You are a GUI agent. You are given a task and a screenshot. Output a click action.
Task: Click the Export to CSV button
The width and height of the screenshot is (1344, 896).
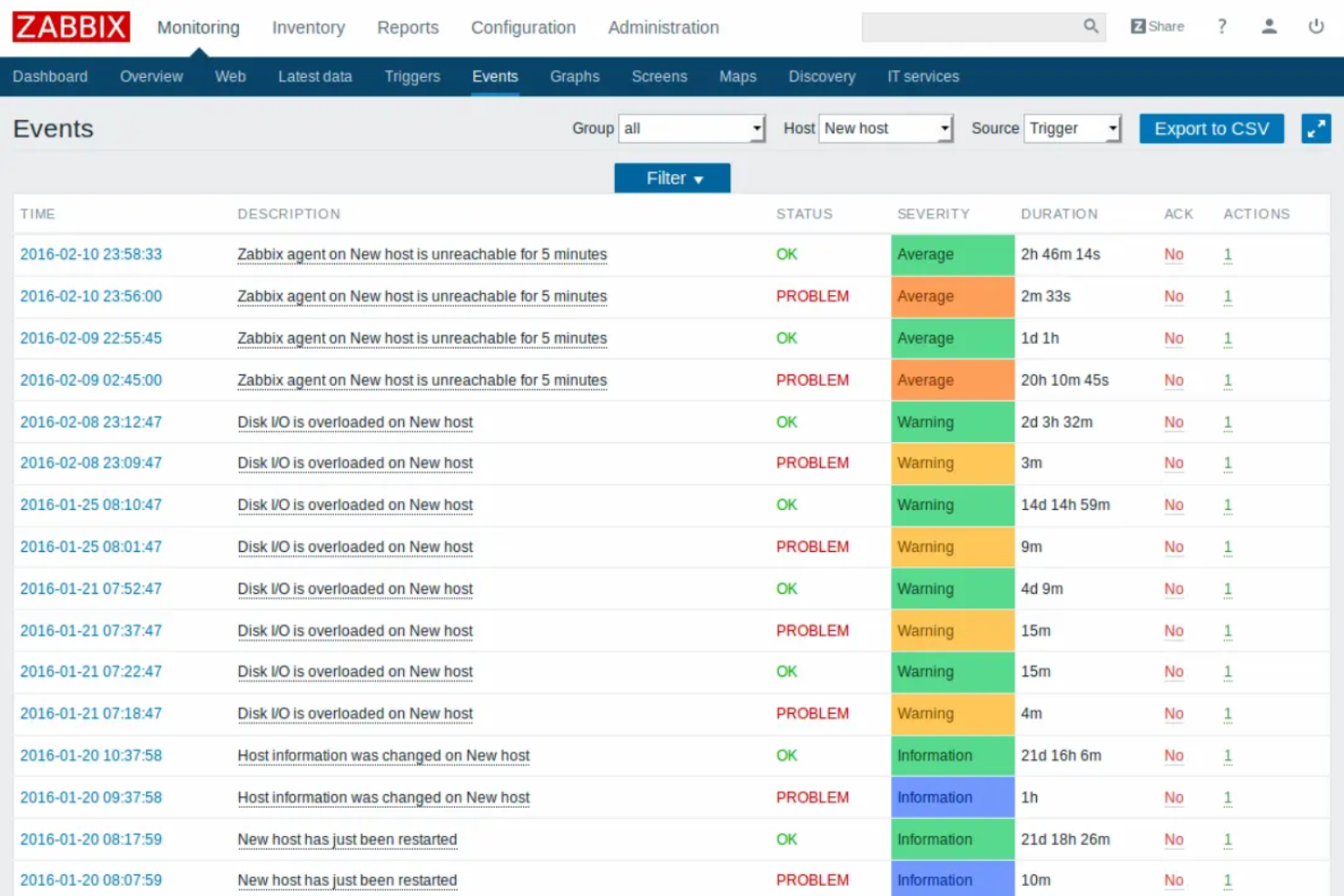click(1211, 128)
